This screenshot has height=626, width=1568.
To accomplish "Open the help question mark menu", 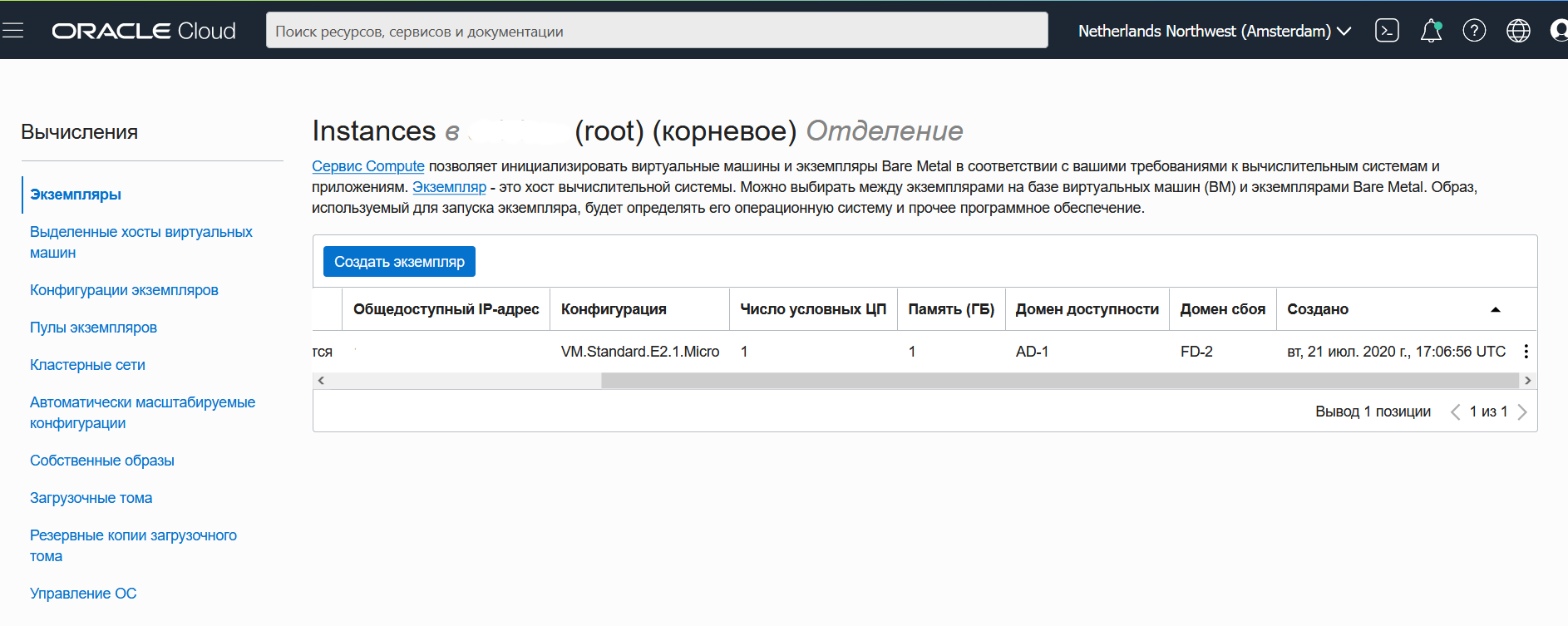I will pyautogui.click(x=1474, y=31).
